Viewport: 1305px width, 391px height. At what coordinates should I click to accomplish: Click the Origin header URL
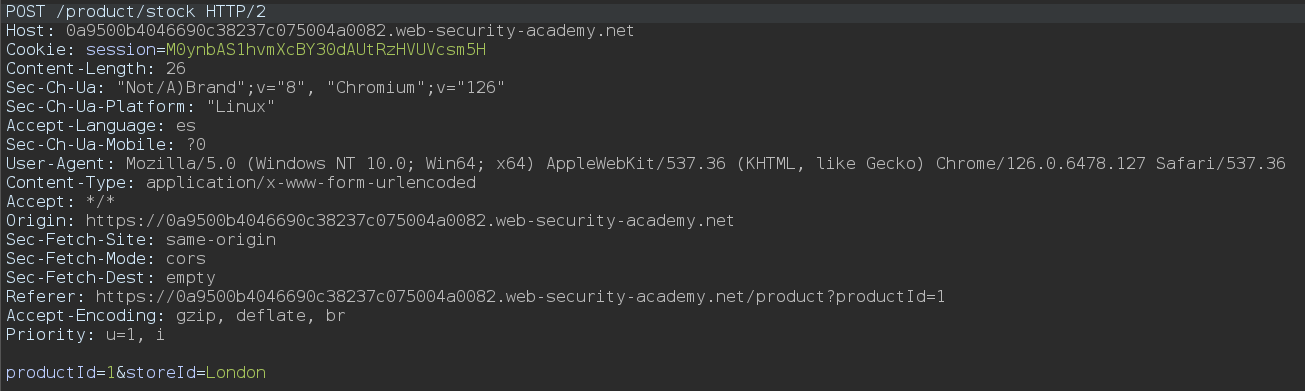click(399, 221)
